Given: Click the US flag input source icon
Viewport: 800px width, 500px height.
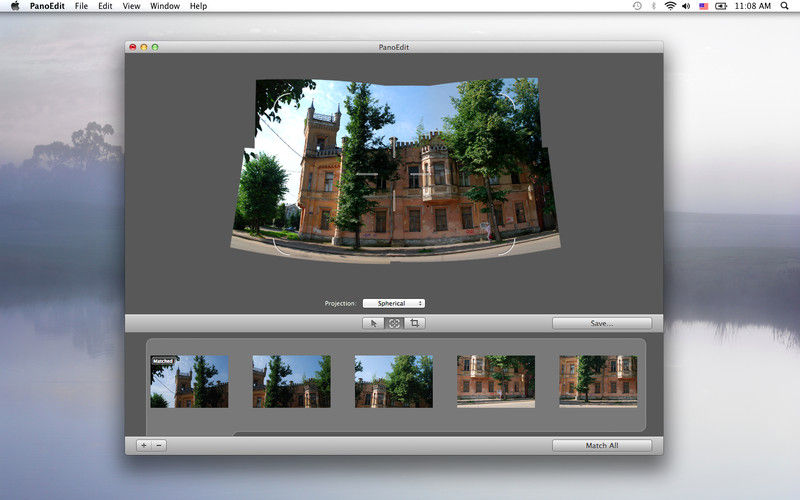Looking at the screenshot, I should pyautogui.click(x=704, y=6).
